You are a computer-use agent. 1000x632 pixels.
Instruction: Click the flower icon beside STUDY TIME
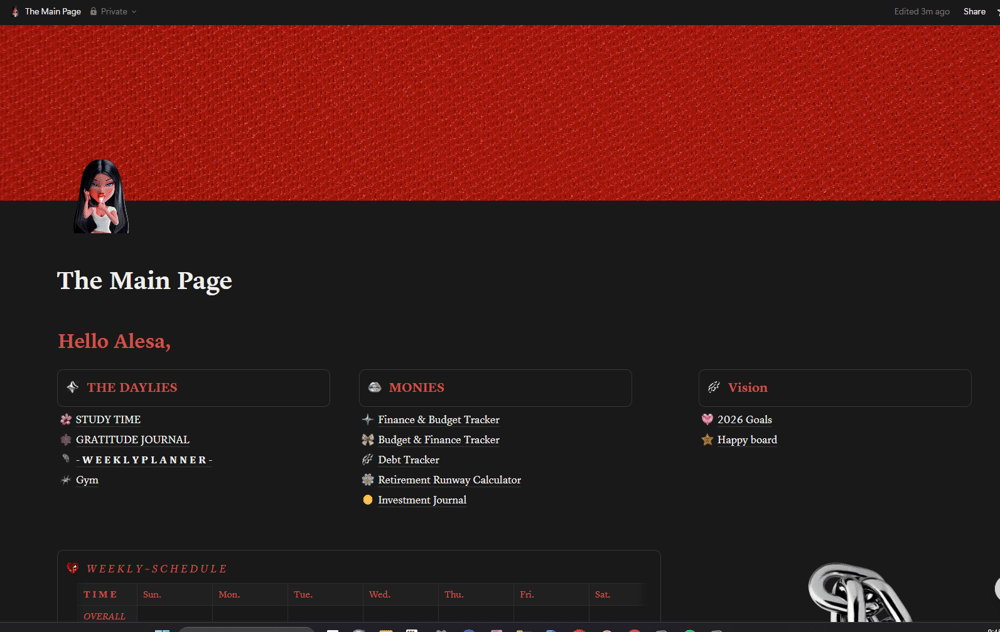65,419
